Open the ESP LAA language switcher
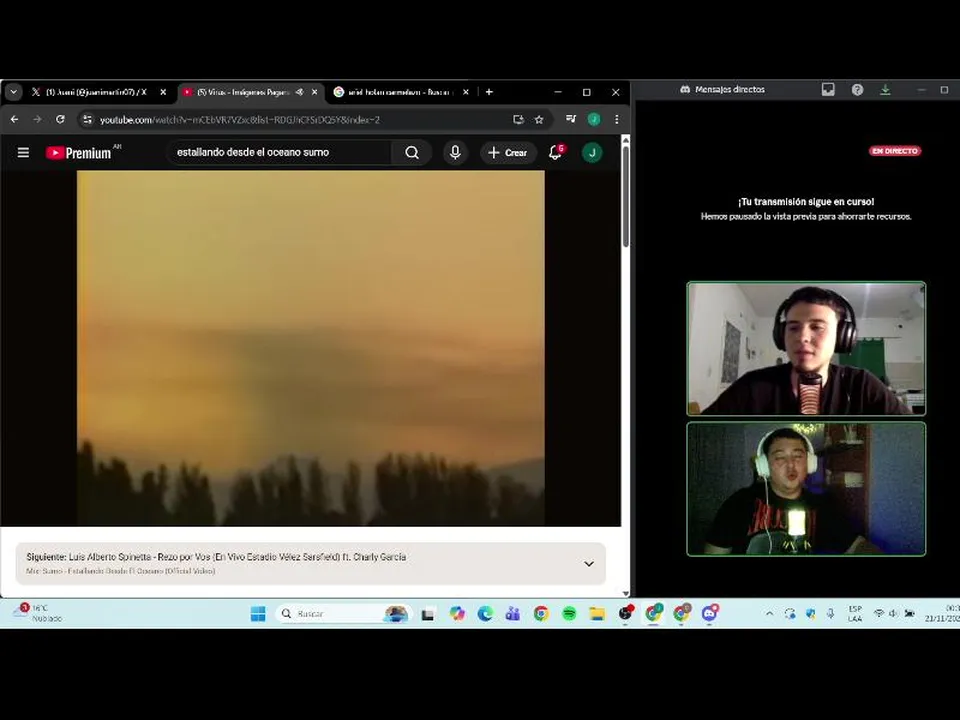 855,613
